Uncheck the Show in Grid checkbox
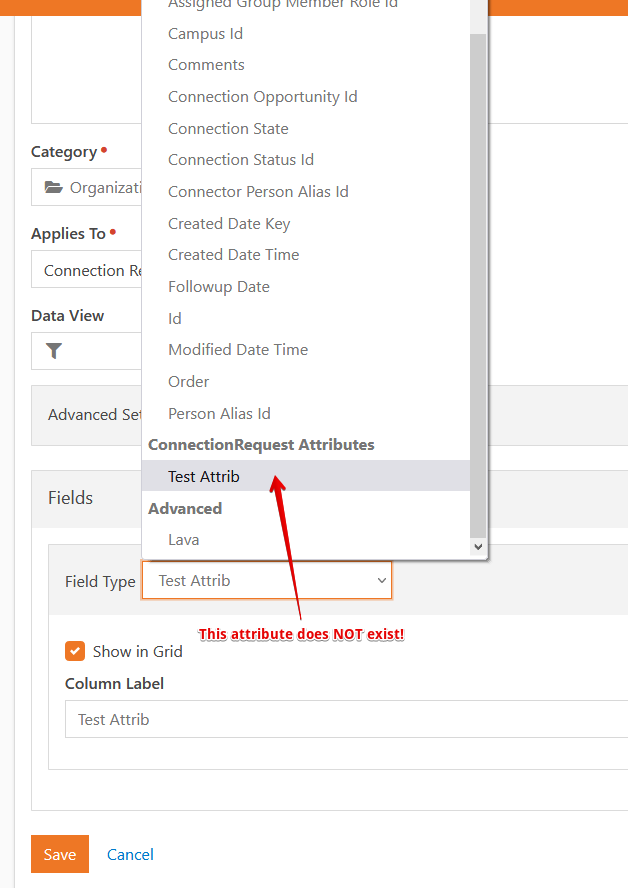Viewport: 628px width, 888px height. click(x=75, y=651)
